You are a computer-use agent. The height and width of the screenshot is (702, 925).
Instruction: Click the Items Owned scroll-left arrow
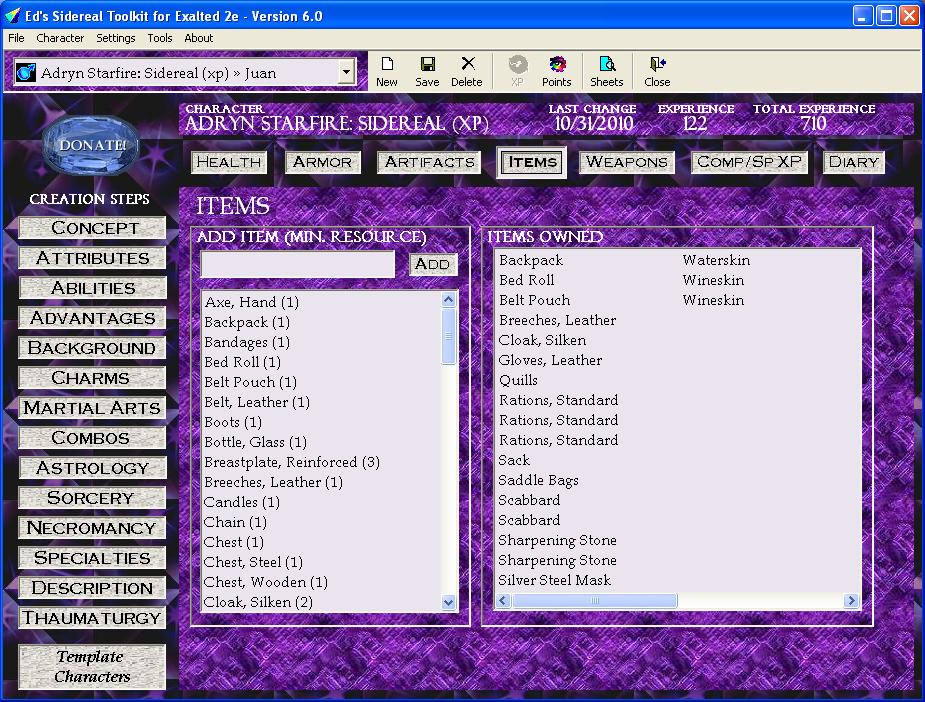pyautogui.click(x=503, y=601)
